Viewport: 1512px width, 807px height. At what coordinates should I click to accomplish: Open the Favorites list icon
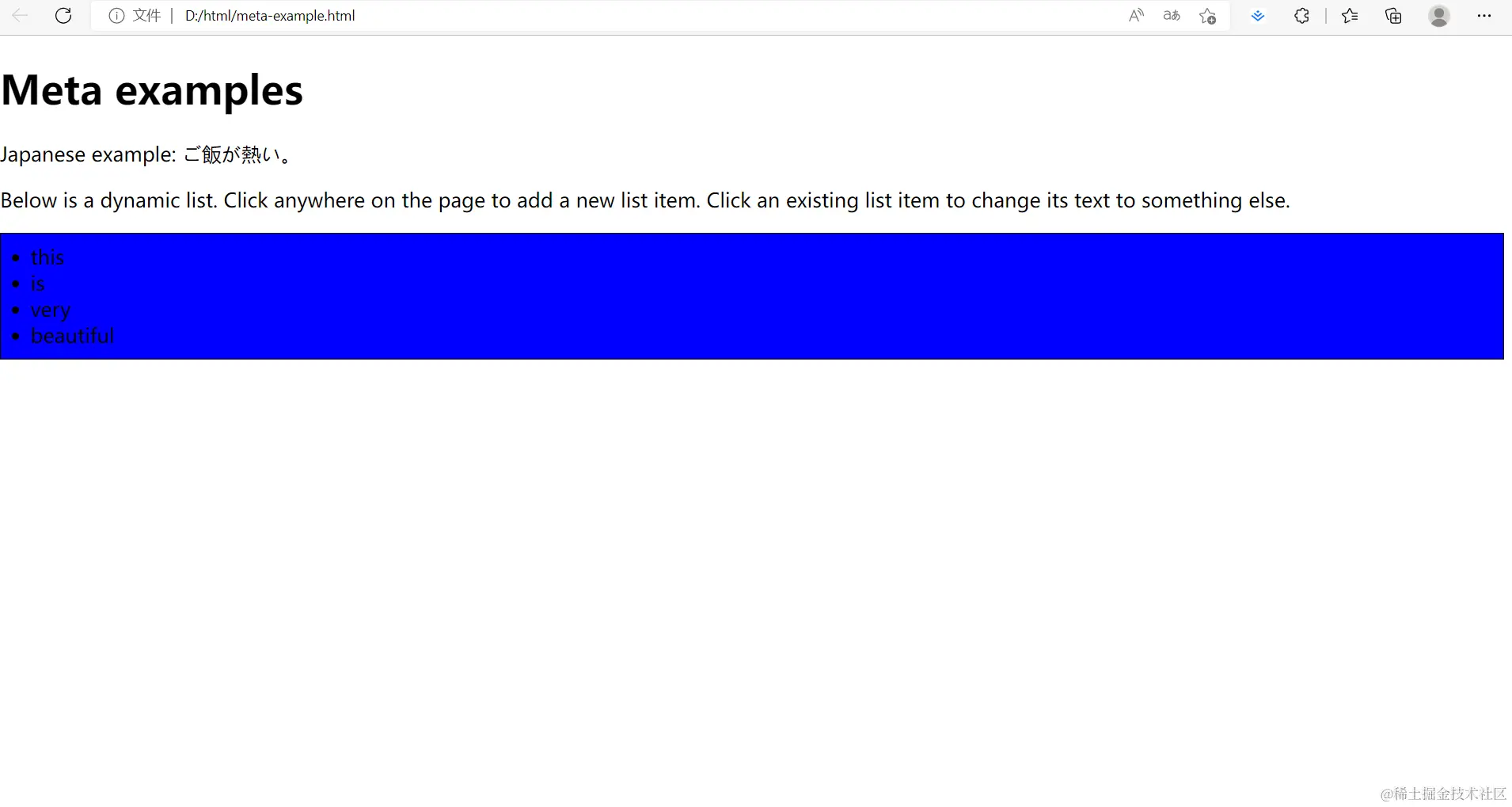click(x=1350, y=16)
